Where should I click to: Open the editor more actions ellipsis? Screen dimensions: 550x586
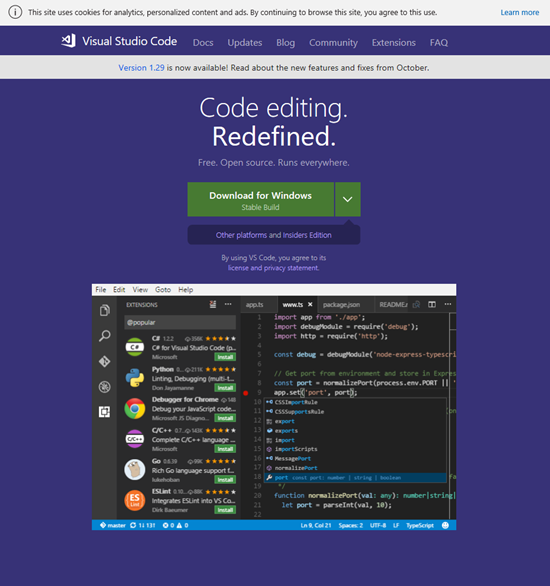[x=448, y=304]
